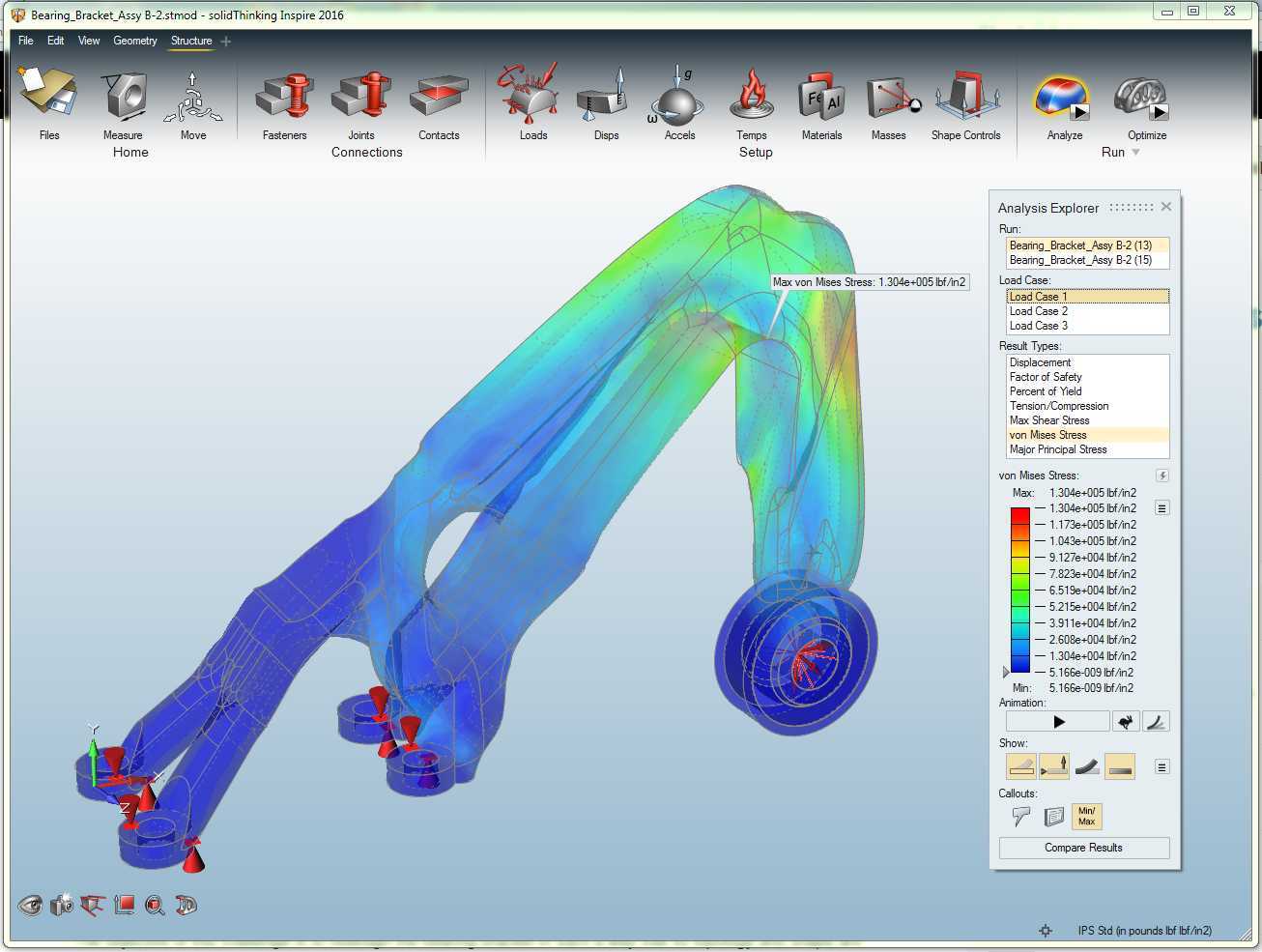The width and height of the screenshot is (1262, 952).
Task: Select the von Mises Stress result type
Action: click(x=1087, y=435)
